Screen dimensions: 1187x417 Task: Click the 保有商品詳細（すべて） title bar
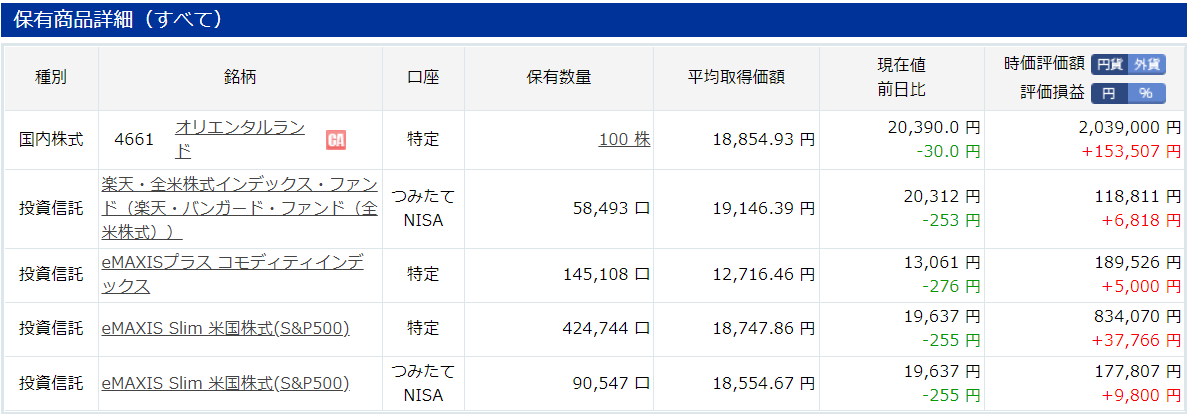594,20
